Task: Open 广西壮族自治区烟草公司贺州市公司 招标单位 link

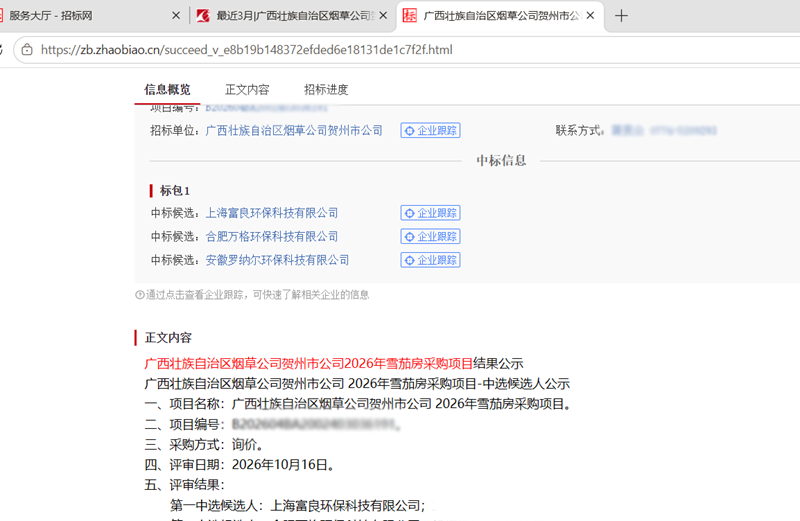Action: click(294, 131)
